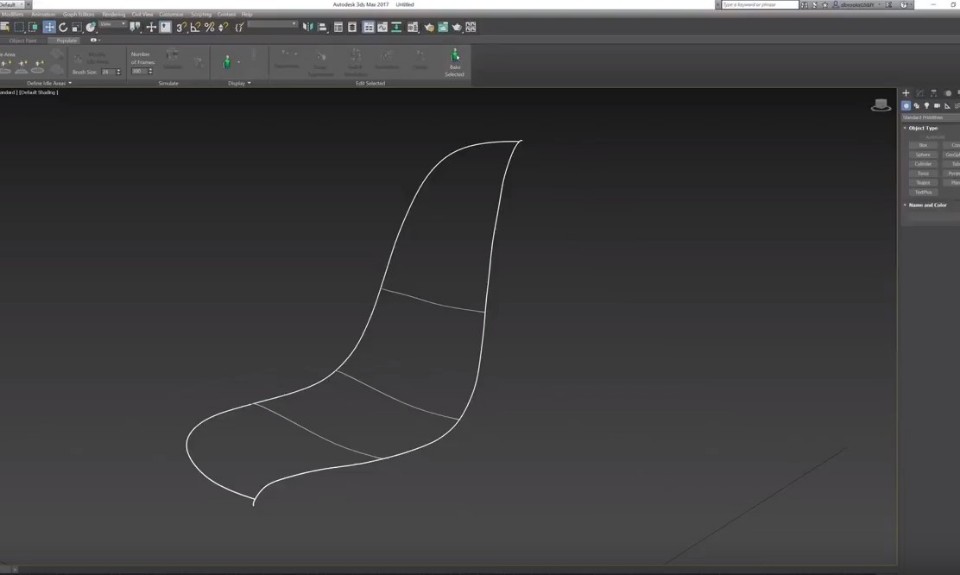Toggle the Scene Explorer

click(338, 27)
